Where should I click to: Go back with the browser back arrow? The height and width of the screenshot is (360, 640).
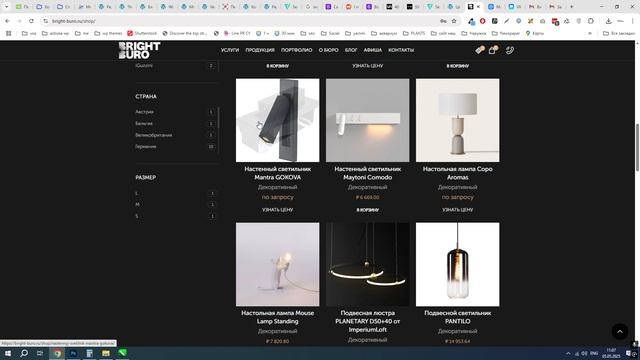[7, 21]
